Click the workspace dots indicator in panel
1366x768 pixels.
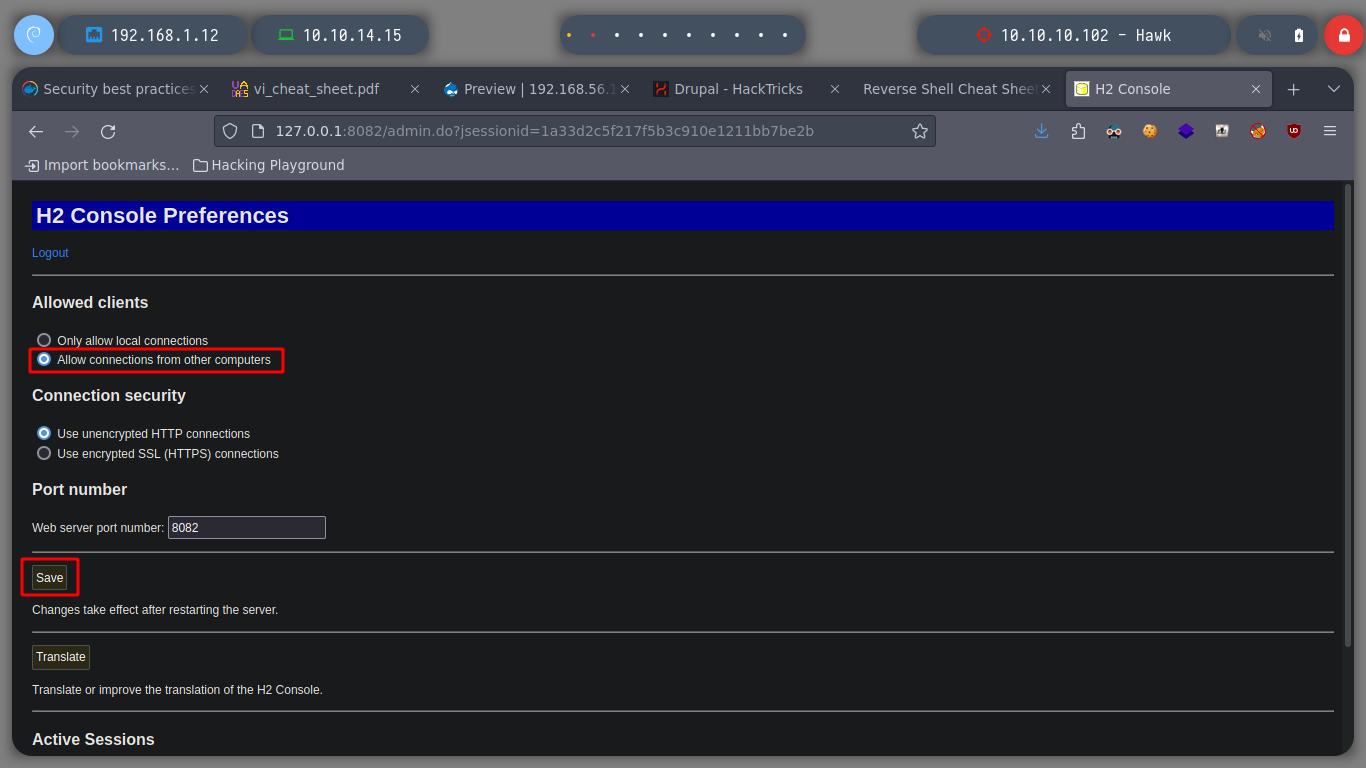tap(682, 35)
